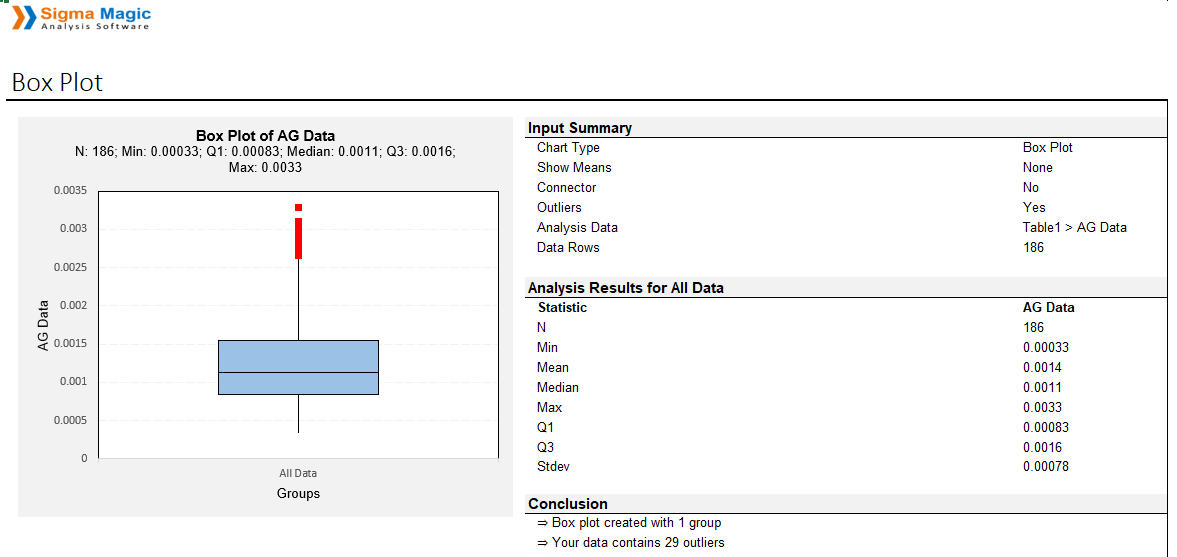
Task: Click the 'Input Summary' section header
Action: pyautogui.click(x=580, y=128)
